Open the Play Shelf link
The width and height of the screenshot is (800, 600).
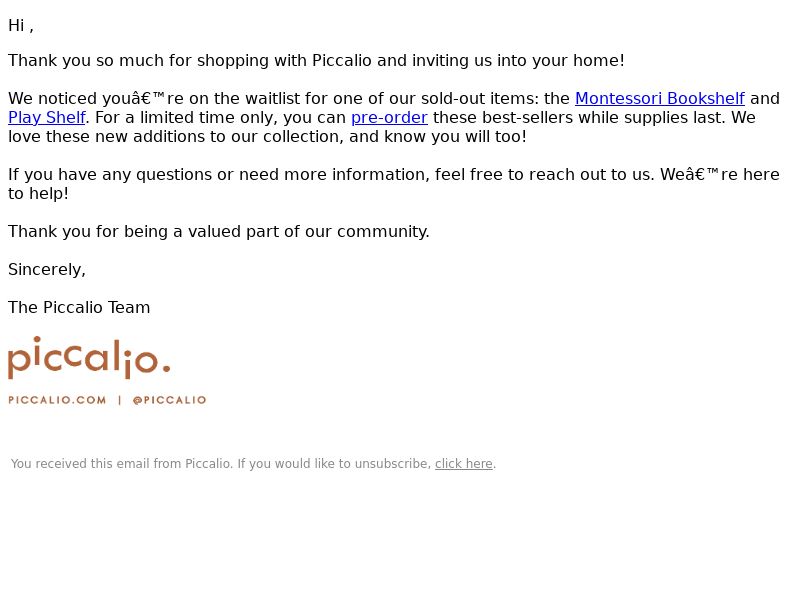coord(46,117)
